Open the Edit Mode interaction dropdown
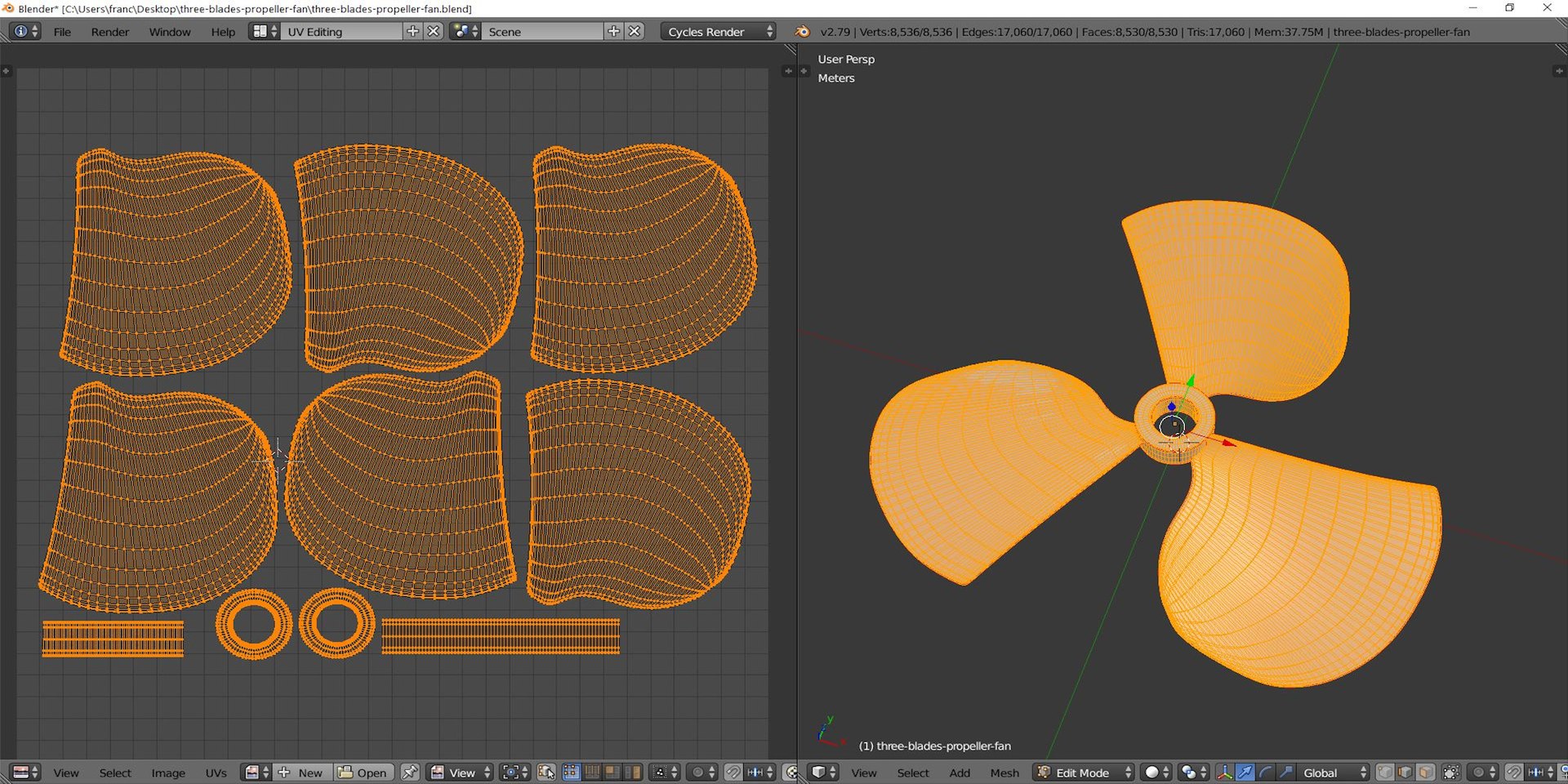Viewport: 1568px width, 784px height. (1084, 773)
